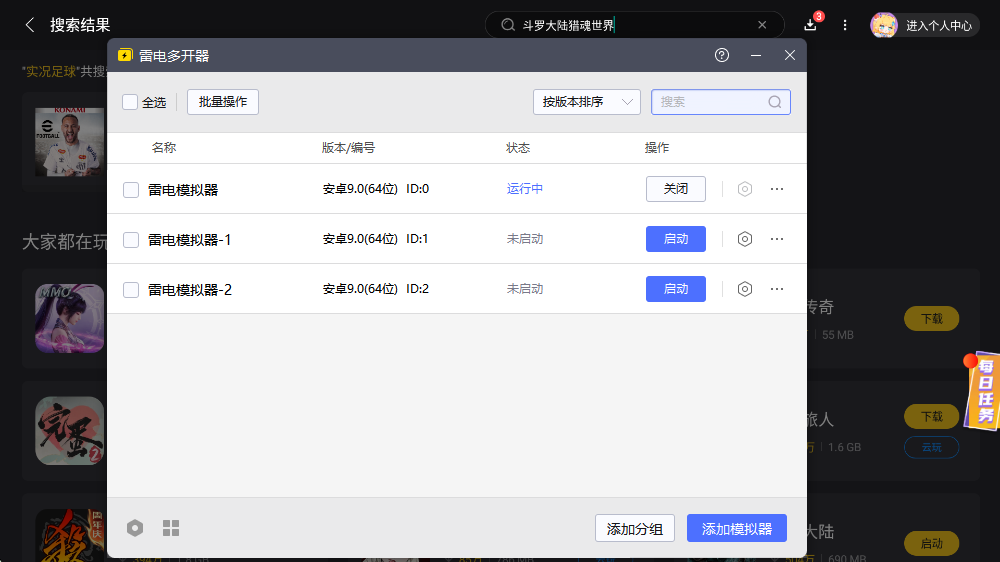1000x562 pixels.
Task: Go back from 搜索结果 page
Action: pyautogui.click(x=29, y=25)
